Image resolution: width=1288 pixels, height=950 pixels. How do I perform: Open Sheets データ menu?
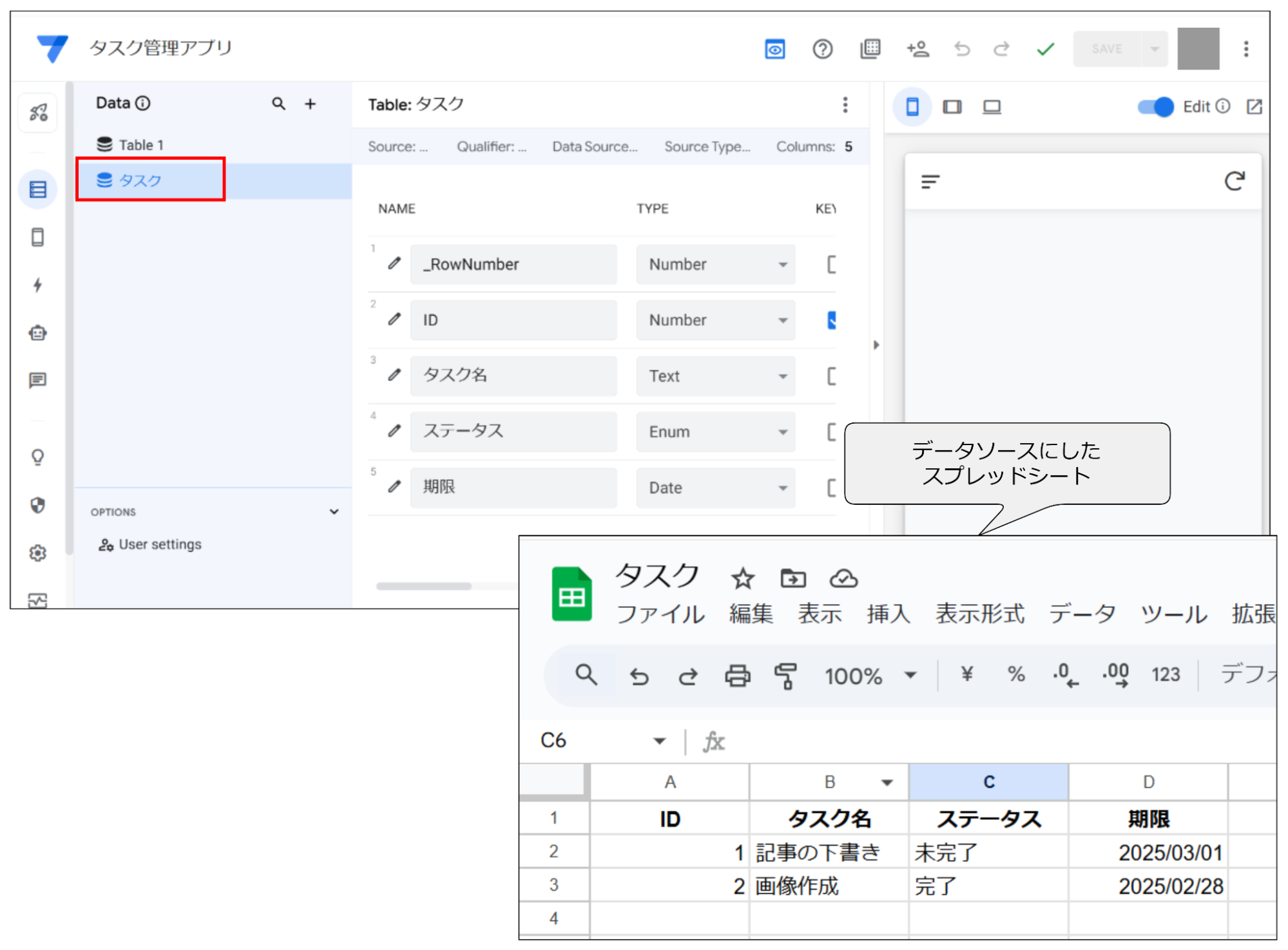[x=1082, y=614]
